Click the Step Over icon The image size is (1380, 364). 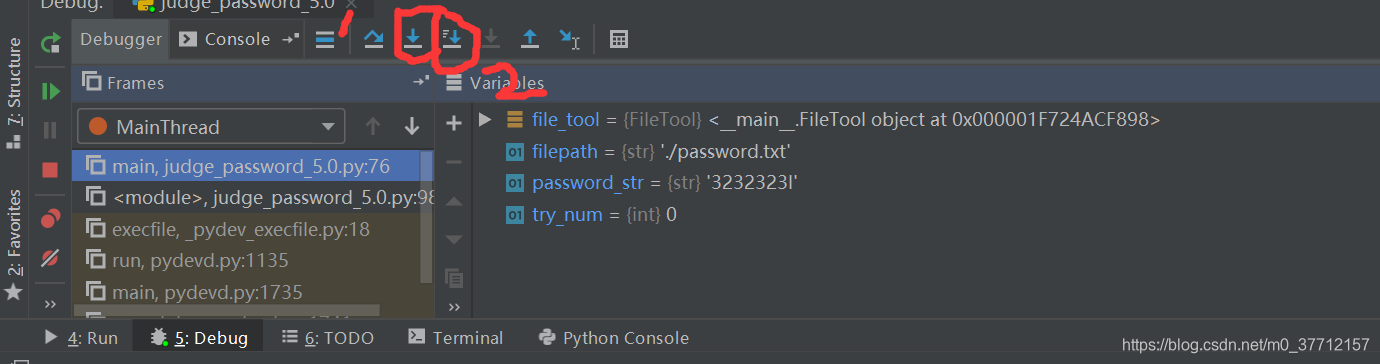point(373,40)
